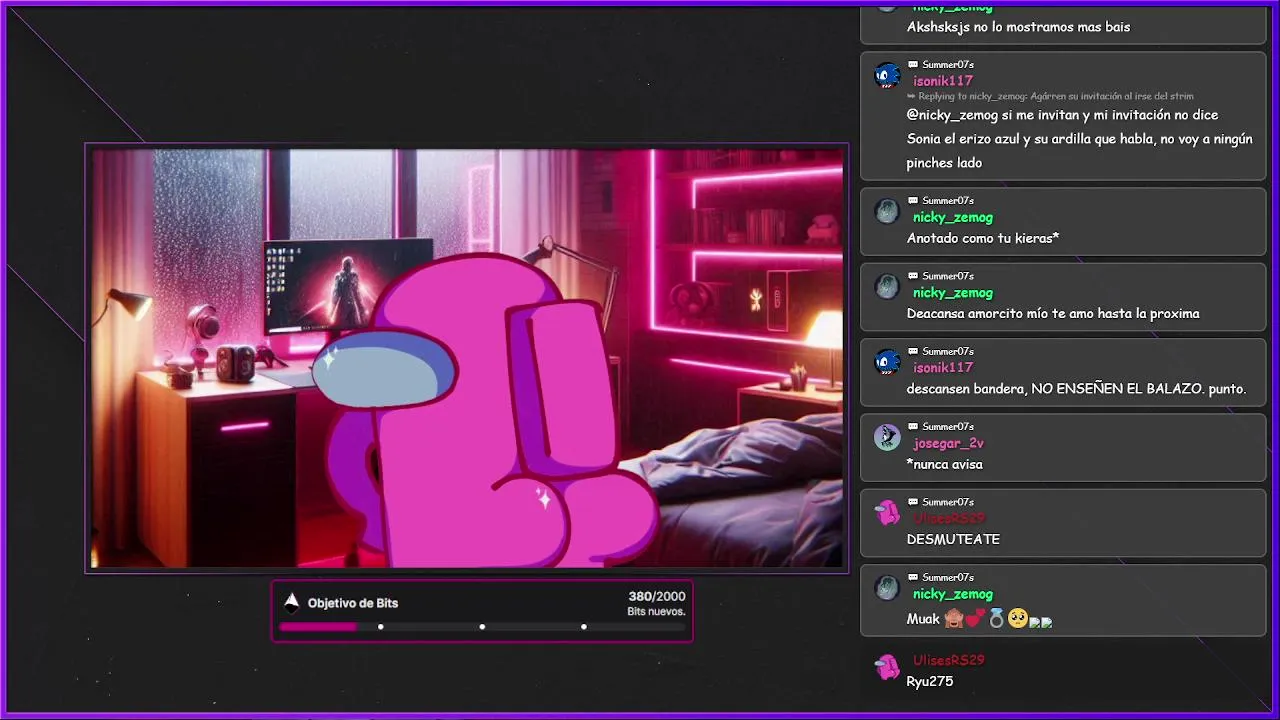Click the Summer07s badge icon above josegar_2v
This screenshot has width=1280, height=720.
tap(913, 426)
